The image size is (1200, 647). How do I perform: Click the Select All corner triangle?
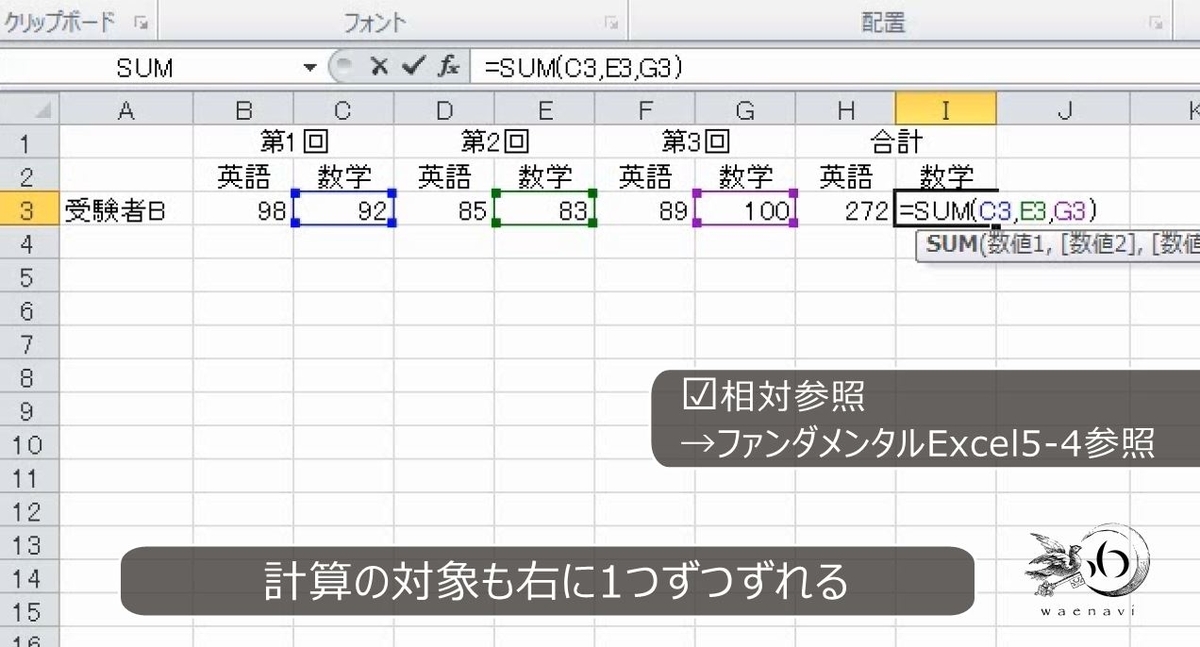pos(30,109)
